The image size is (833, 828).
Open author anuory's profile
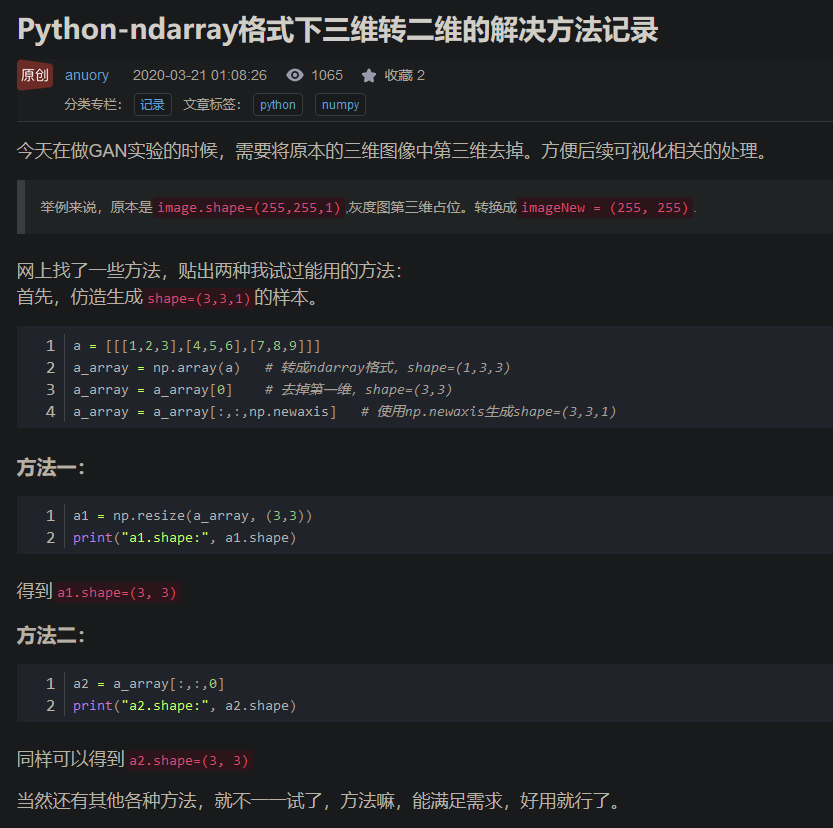pyautogui.click(x=87, y=75)
